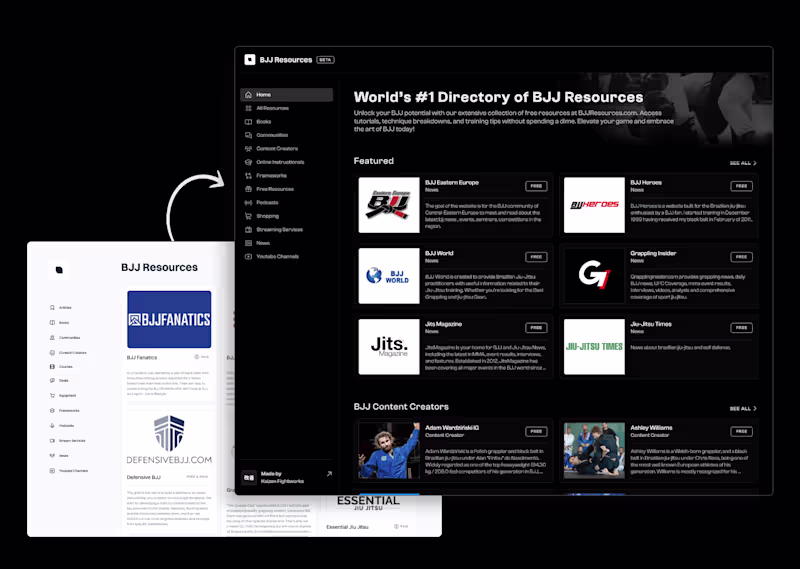Screen dimensions: 800x569
Task: Click the Communities icon in white window sidebar
Action: tap(52, 338)
